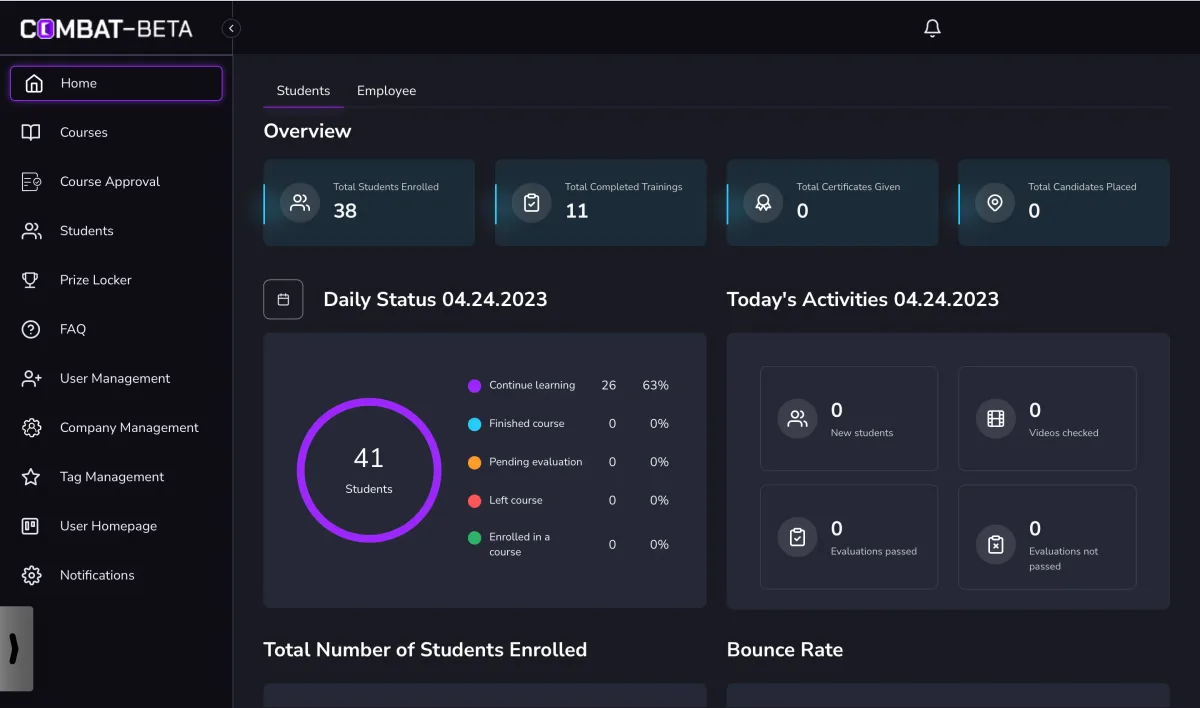This screenshot has width=1200, height=708.
Task: Collapse the sidebar using the chevron button
Action: coord(231,28)
